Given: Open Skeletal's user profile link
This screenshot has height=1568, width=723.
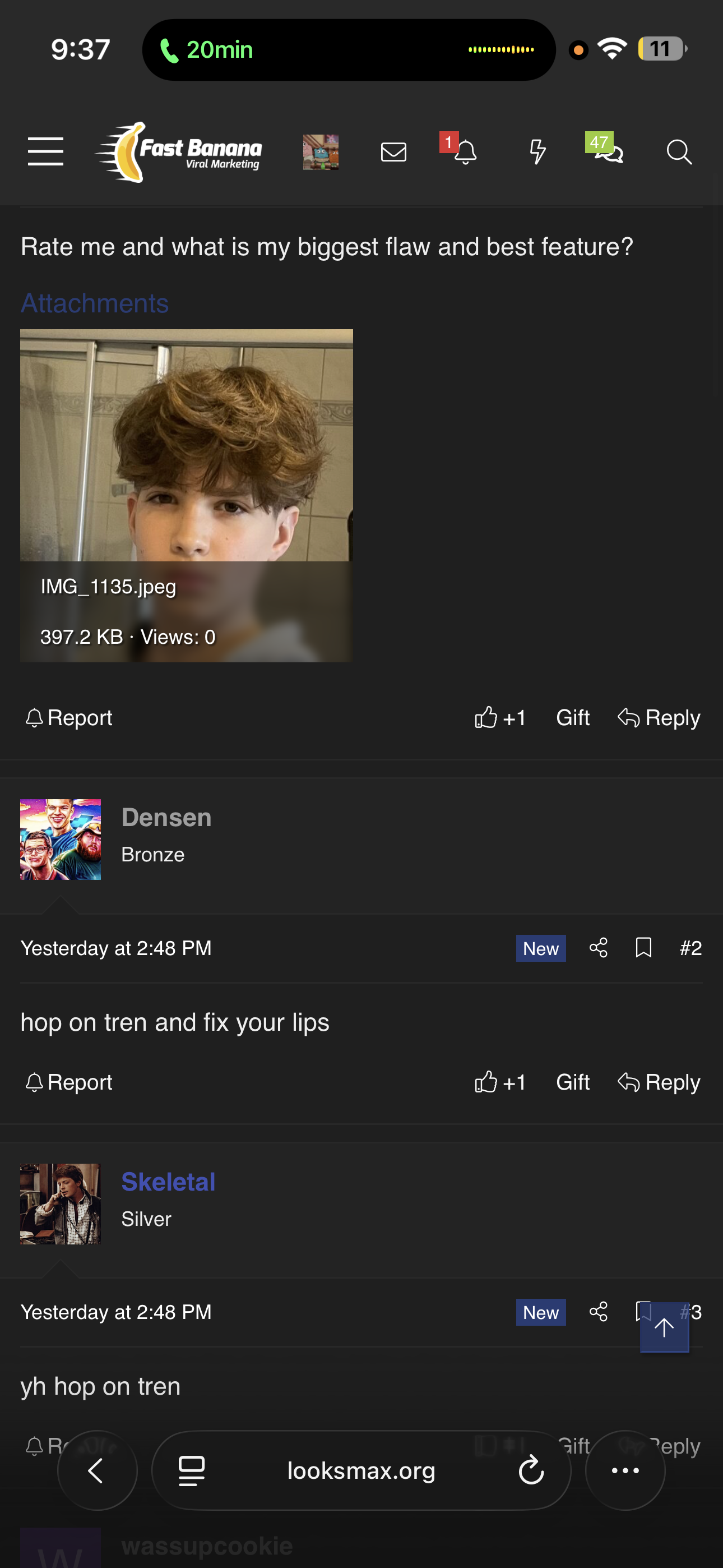Looking at the screenshot, I should coord(168,1181).
